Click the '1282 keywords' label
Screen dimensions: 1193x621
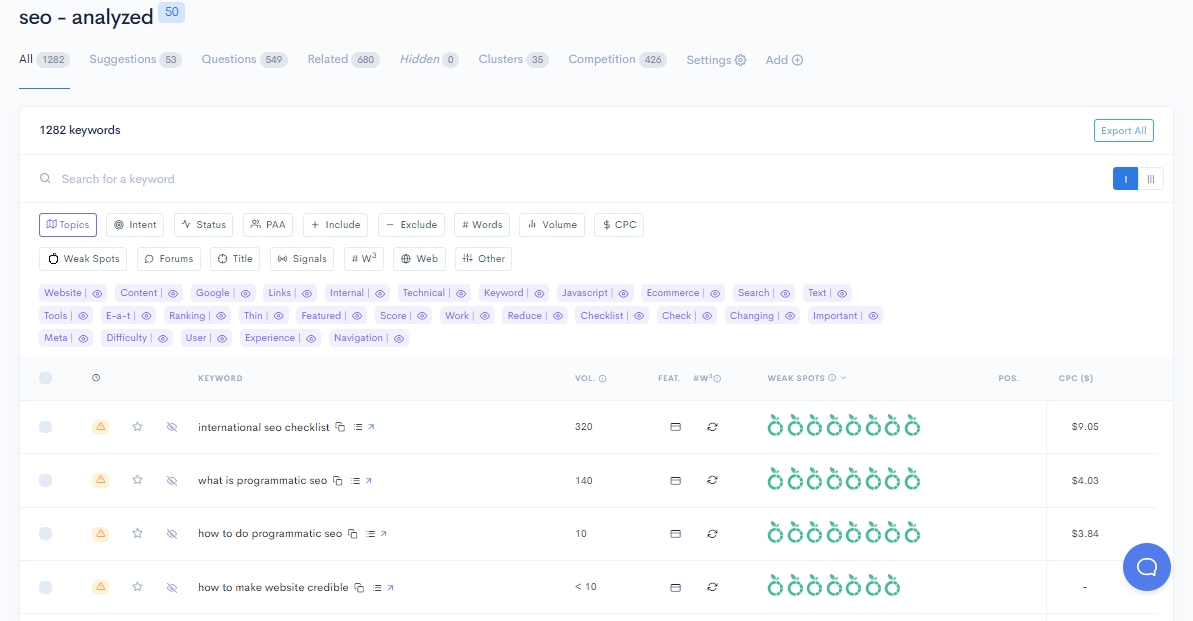click(80, 130)
